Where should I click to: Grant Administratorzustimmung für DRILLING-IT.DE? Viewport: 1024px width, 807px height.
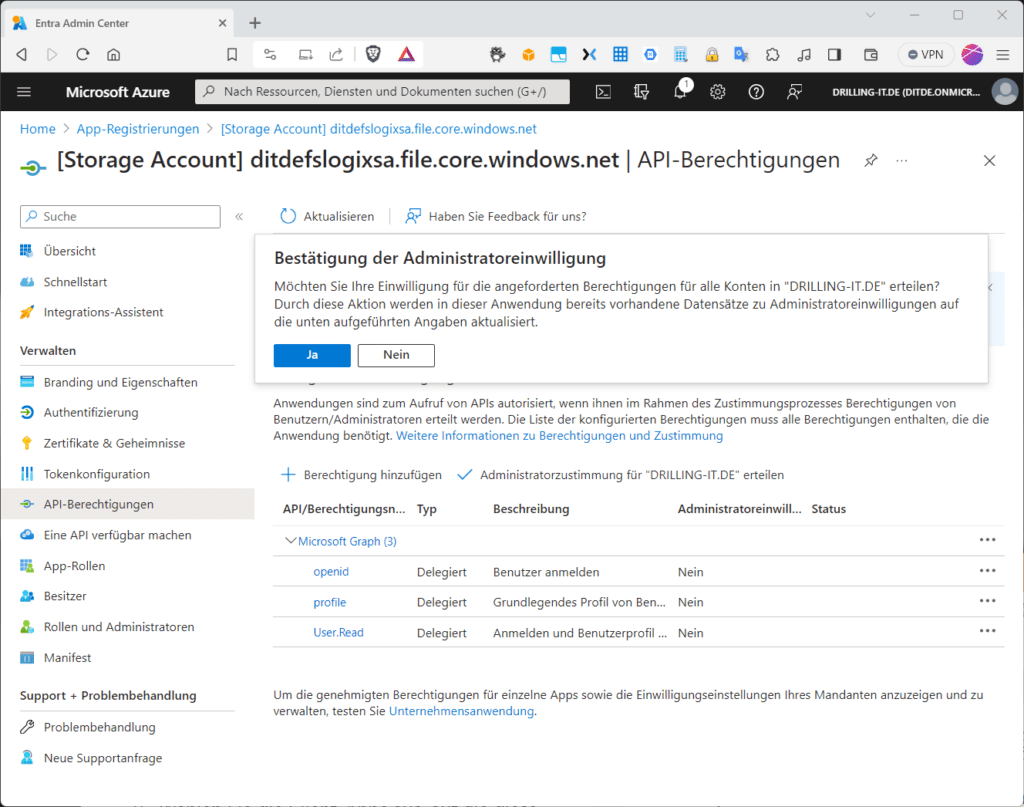point(620,475)
